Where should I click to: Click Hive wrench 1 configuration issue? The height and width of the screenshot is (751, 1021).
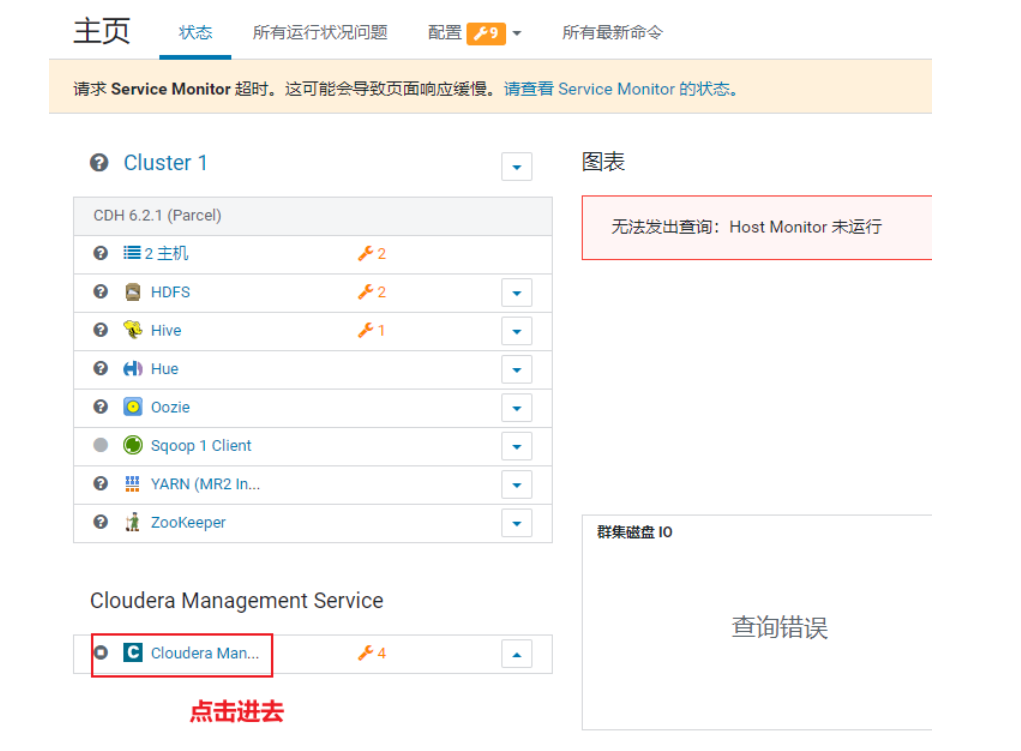coord(371,330)
